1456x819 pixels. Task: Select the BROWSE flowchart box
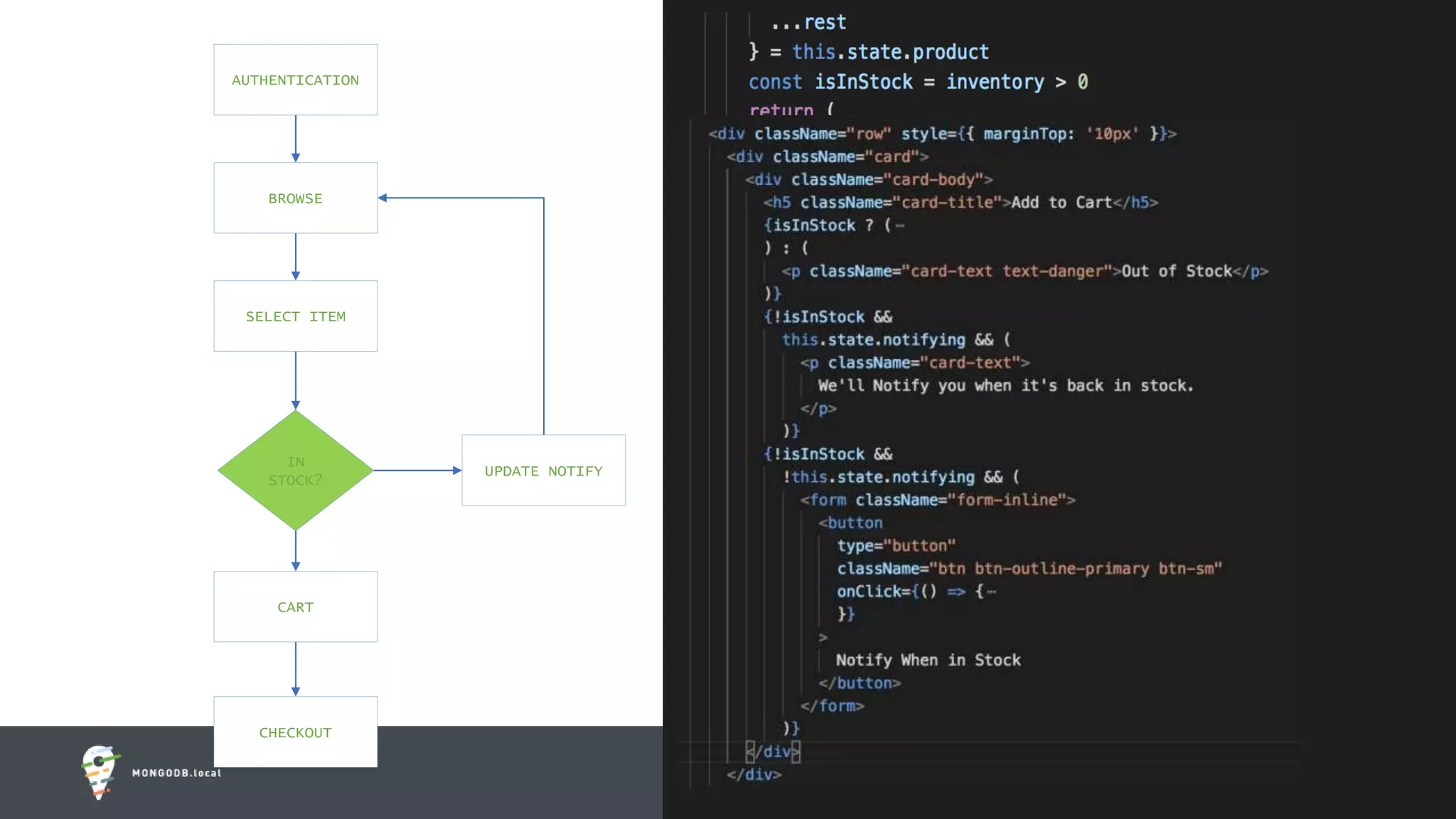click(295, 198)
